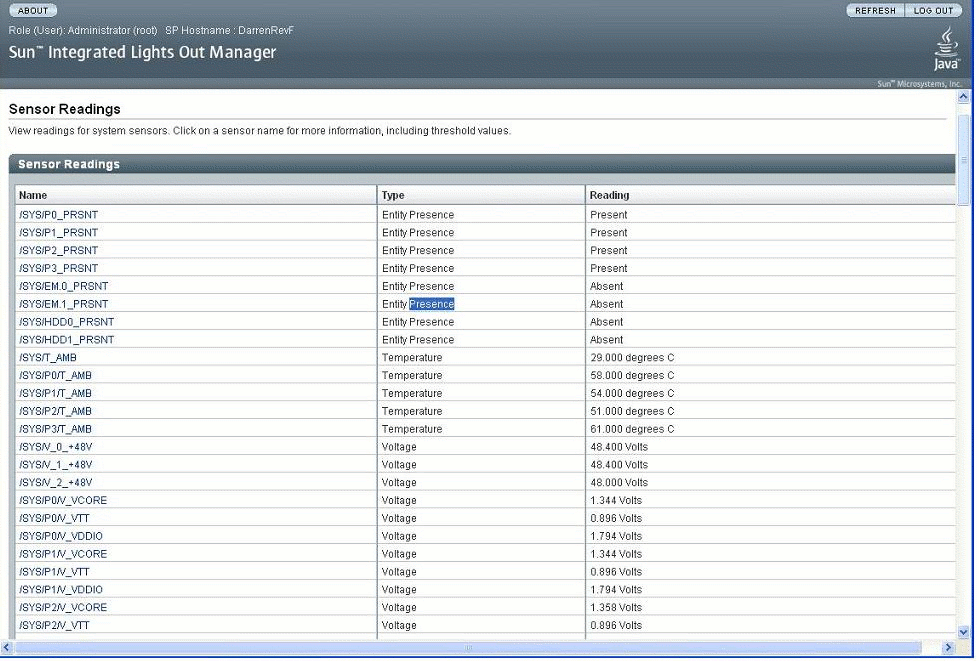Image resolution: width=979 pixels, height=661 pixels.
Task: Open sensor /SYS/HDD1_PRSNT
Action: click(66, 340)
